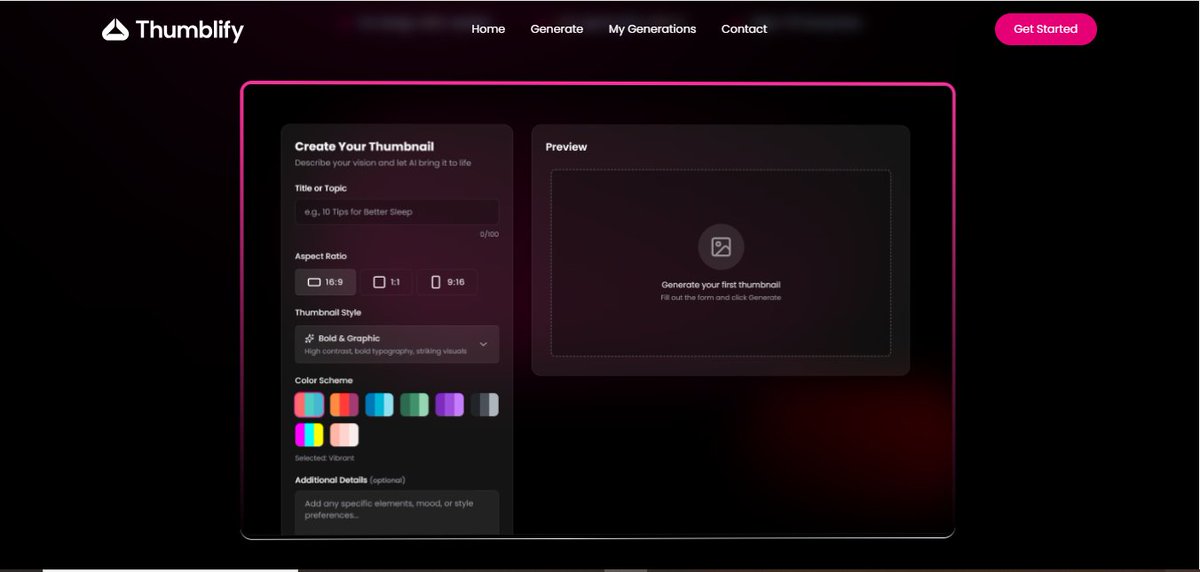Open the Generate nav item
Viewport: 1200px width, 572px height.
557,29
